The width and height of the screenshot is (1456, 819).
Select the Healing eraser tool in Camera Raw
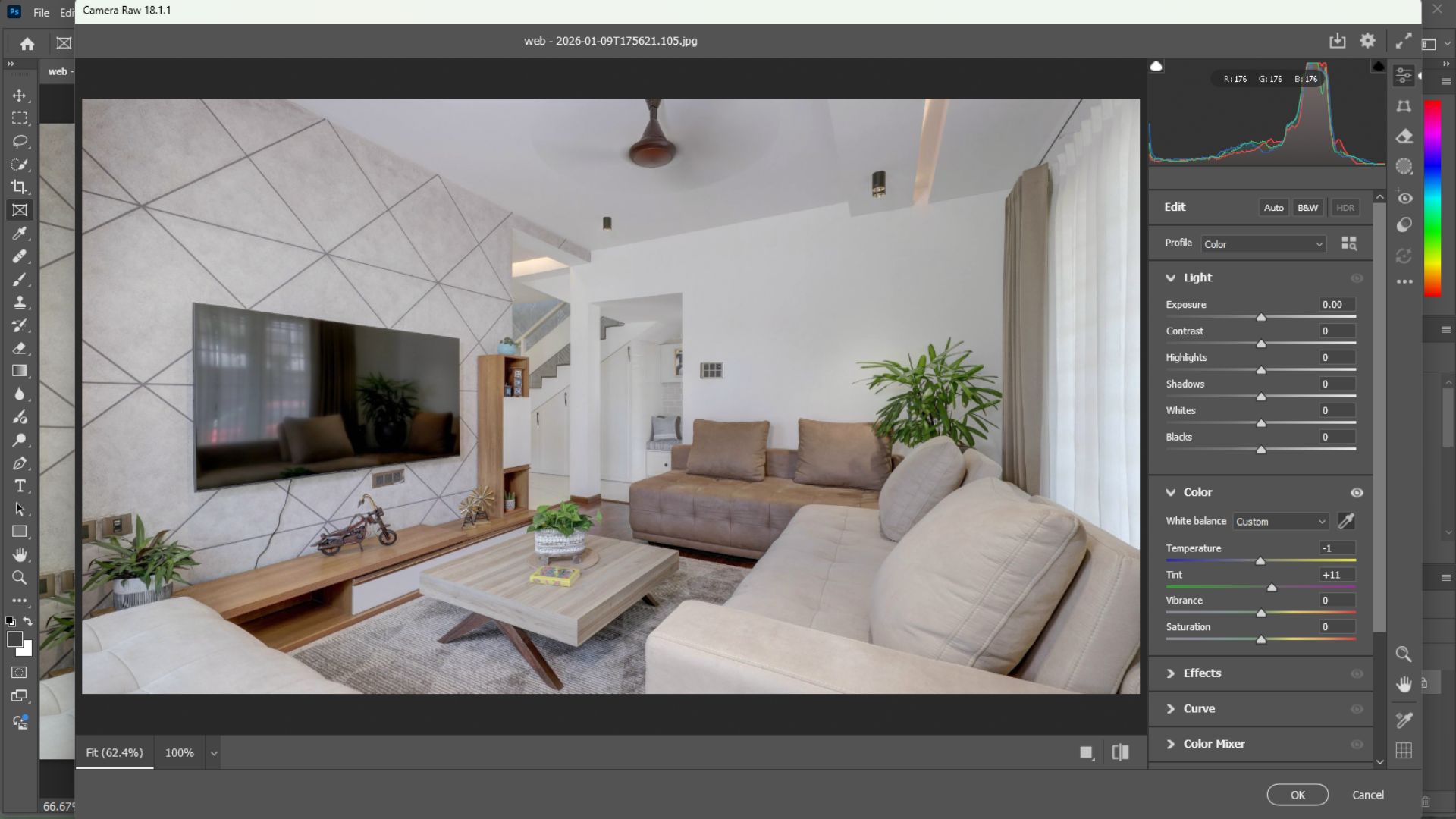1404,136
